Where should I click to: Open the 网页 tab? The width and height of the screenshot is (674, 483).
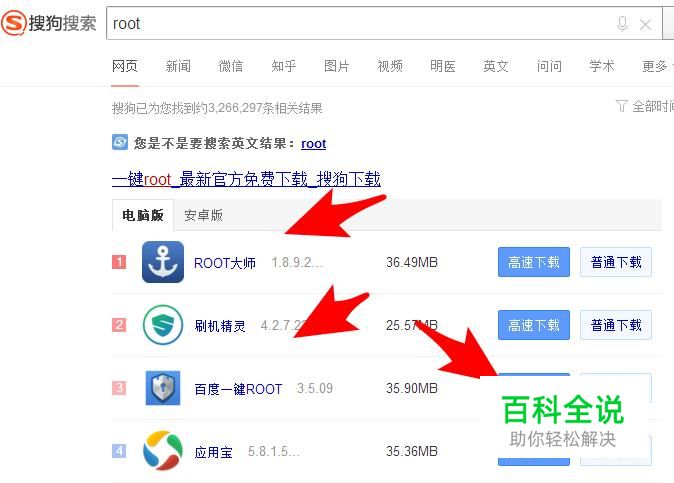pyautogui.click(x=125, y=66)
